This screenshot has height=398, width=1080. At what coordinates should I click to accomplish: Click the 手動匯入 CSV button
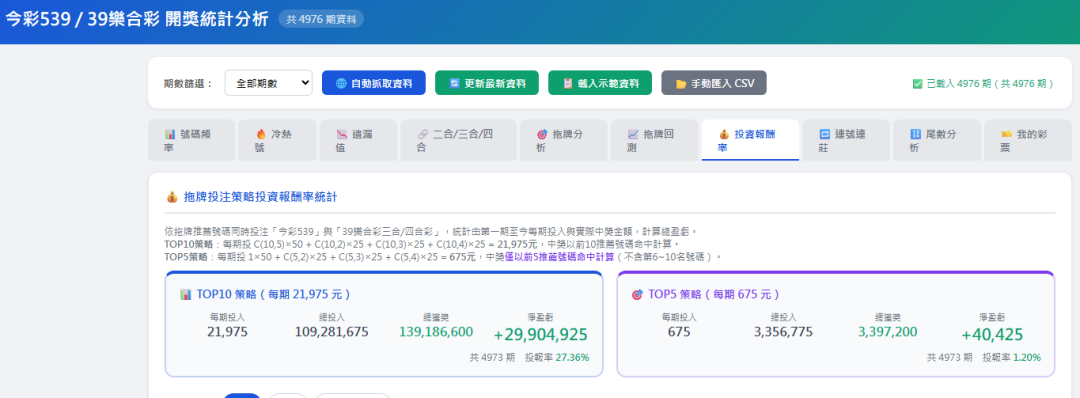pyautogui.click(x=714, y=83)
